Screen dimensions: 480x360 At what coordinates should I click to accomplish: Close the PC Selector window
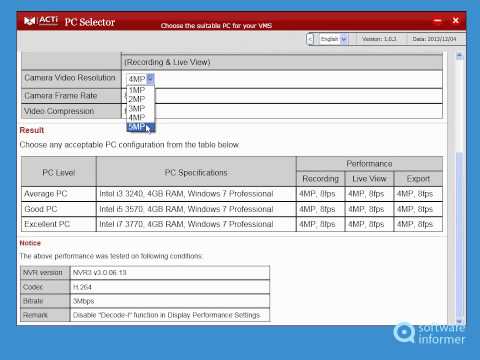pyautogui.click(x=456, y=21)
